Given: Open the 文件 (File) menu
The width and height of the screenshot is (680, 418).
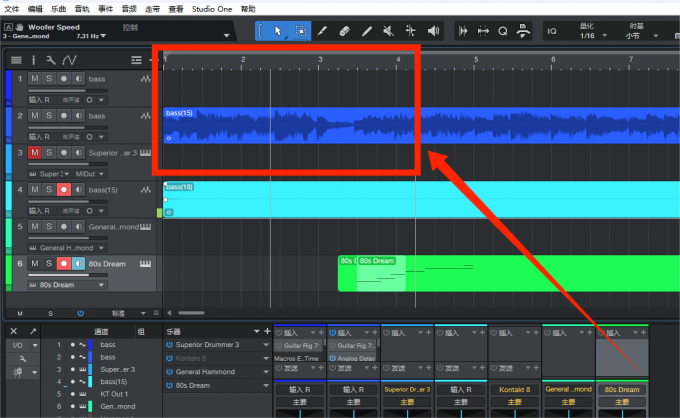Looking at the screenshot, I should (12, 7).
